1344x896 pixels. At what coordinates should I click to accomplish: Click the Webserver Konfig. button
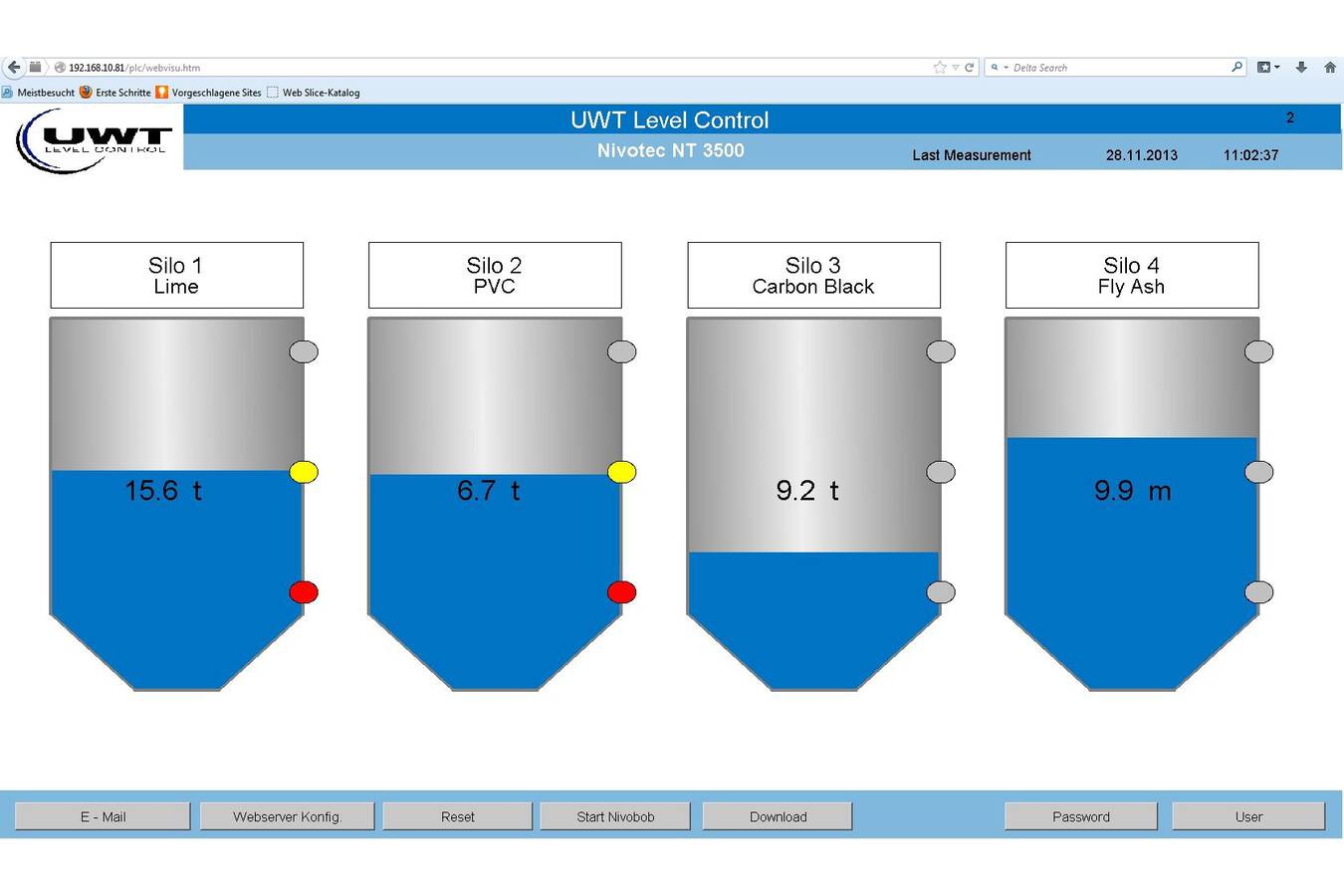(x=287, y=816)
